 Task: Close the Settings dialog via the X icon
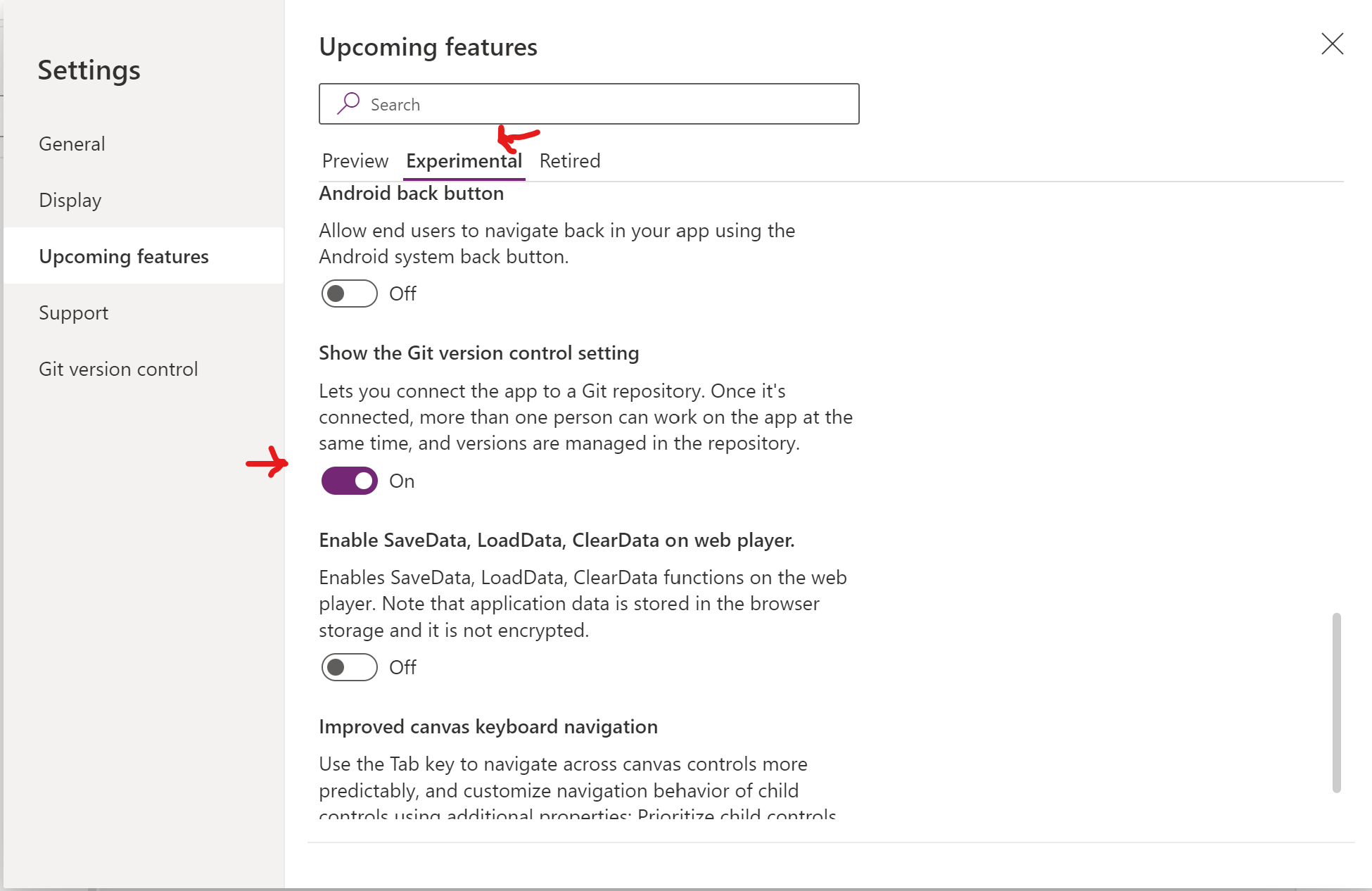[1332, 44]
